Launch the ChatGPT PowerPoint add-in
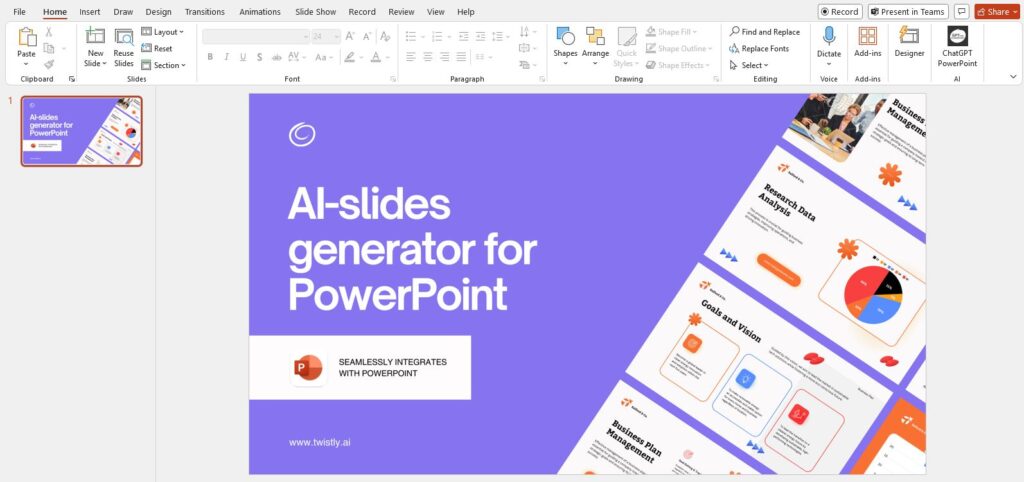The width and height of the screenshot is (1024, 482). tap(957, 47)
